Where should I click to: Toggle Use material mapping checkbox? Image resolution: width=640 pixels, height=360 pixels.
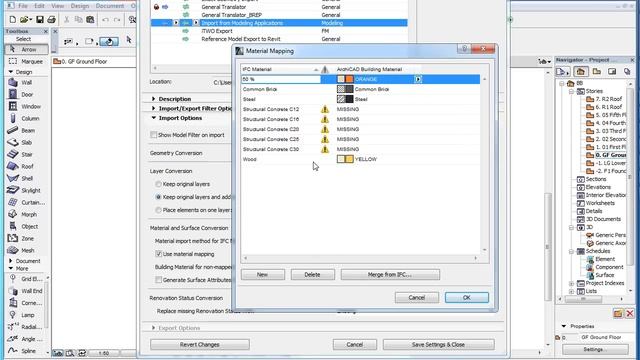pyautogui.click(x=158, y=254)
